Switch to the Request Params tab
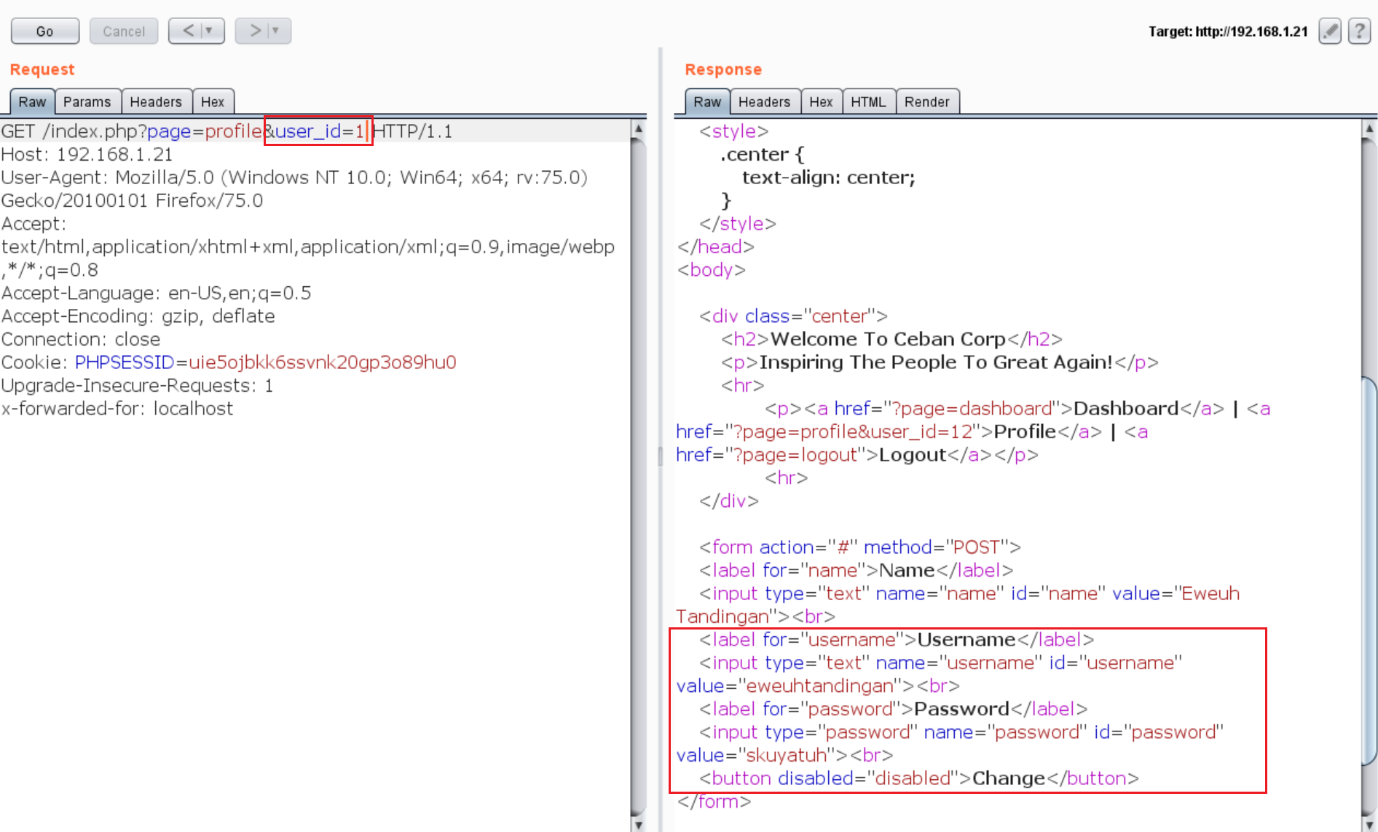The image size is (1378, 832). (87, 102)
